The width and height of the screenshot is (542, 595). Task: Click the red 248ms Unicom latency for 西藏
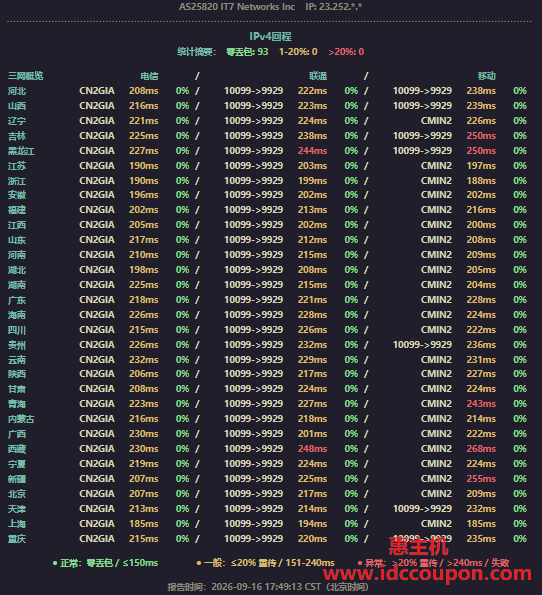[x=312, y=449]
